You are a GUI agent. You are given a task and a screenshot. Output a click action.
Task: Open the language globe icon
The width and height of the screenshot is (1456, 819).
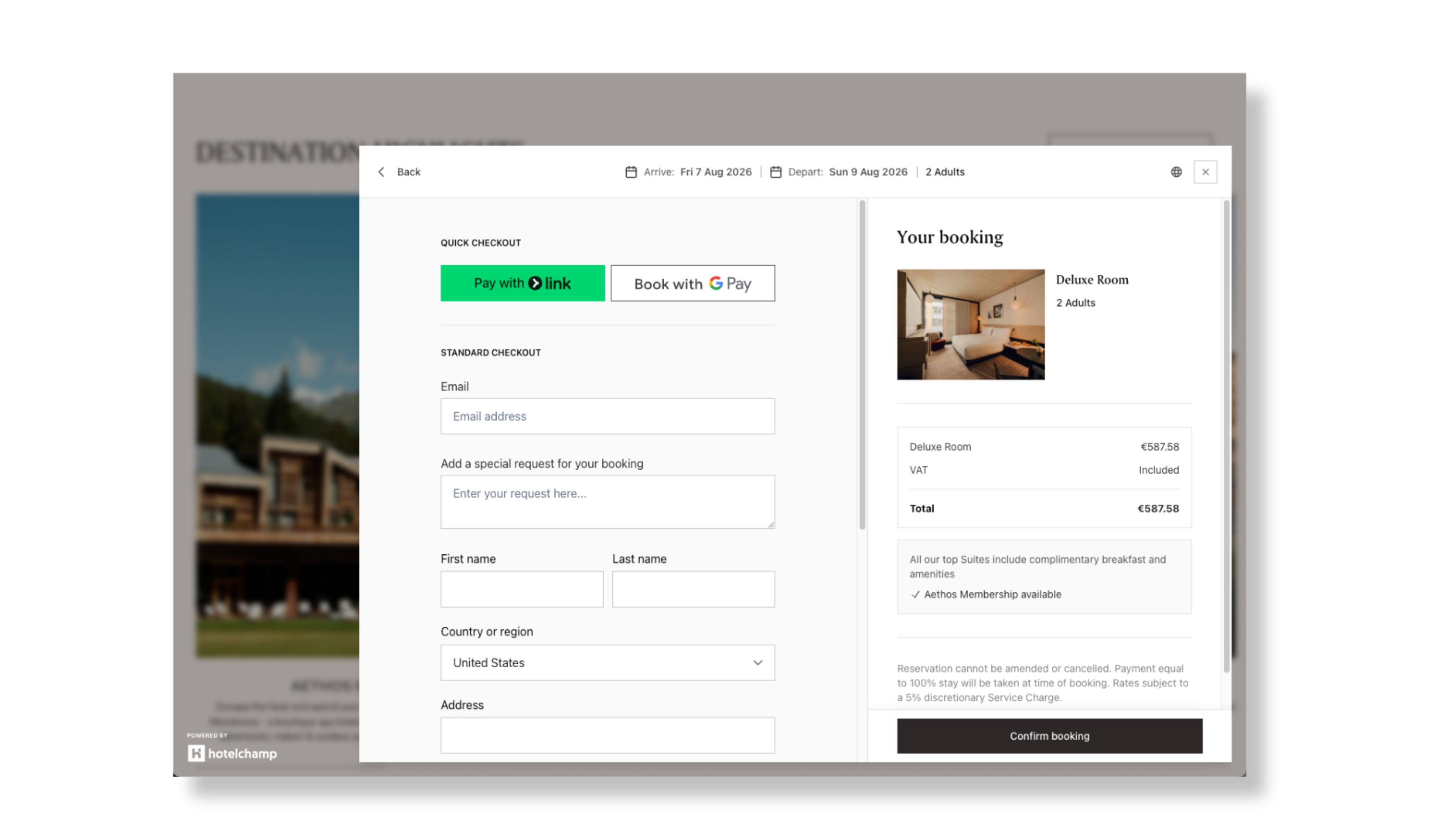click(x=1176, y=172)
